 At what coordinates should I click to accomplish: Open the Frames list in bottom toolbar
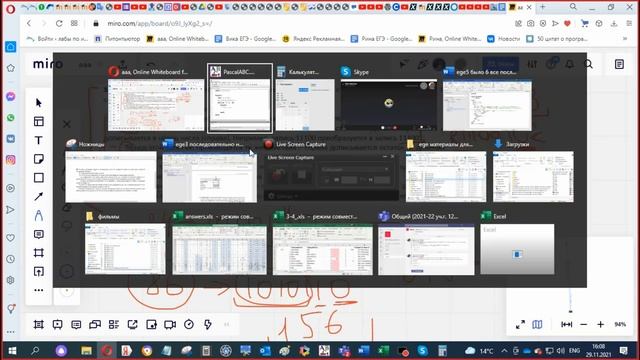point(39,324)
